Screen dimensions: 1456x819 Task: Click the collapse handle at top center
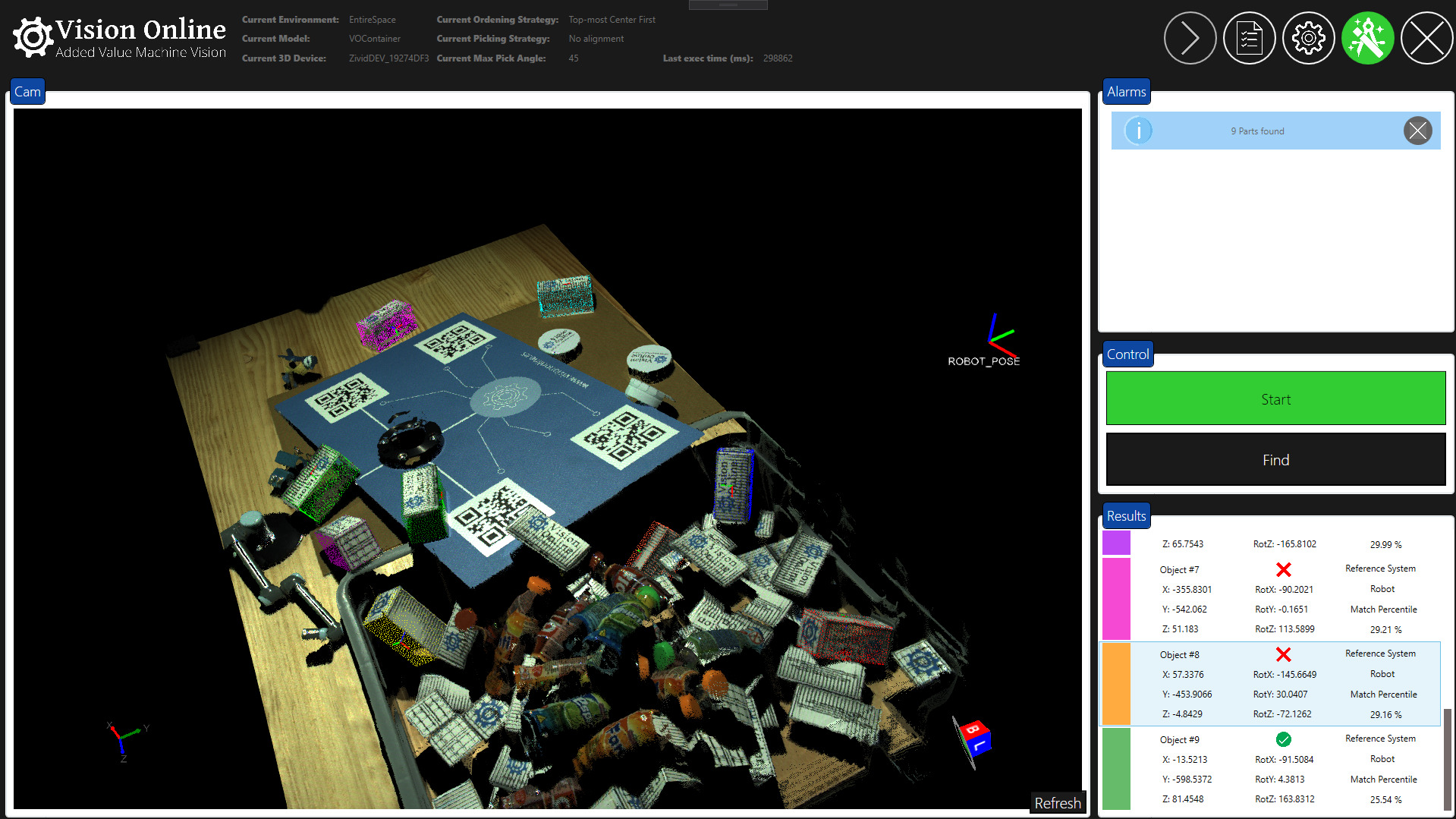pos(728,5)
